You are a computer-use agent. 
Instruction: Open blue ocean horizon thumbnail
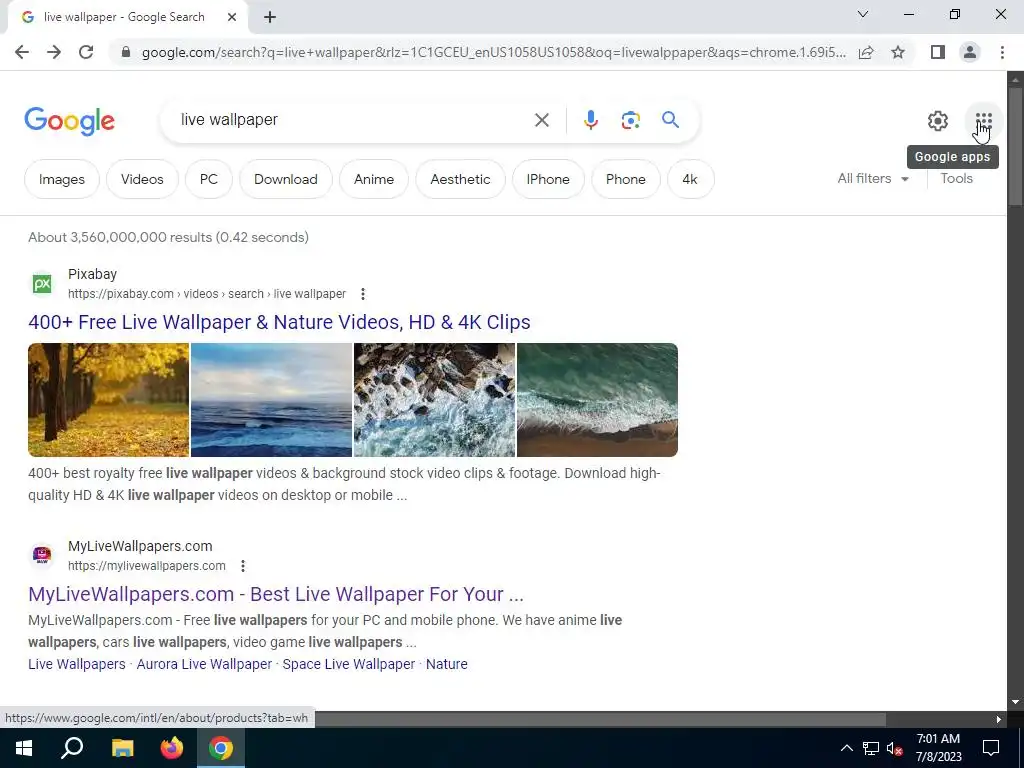click(271, 400)
